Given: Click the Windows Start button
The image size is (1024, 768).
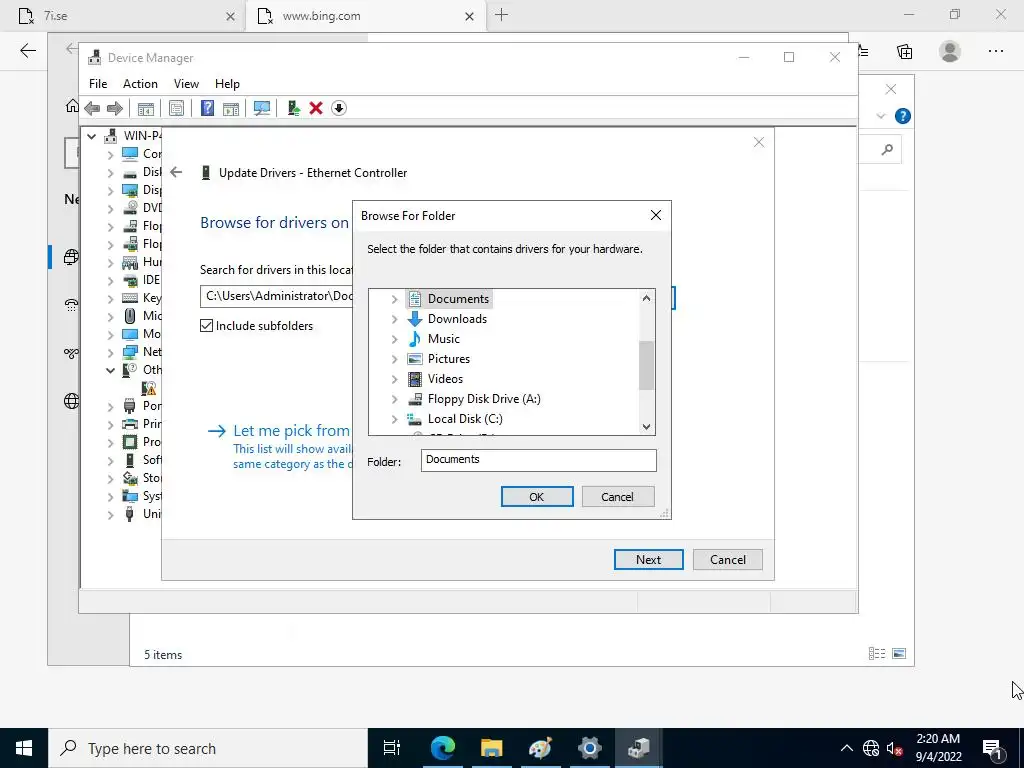Looking at the screenshot, I should pyautogui.click(x=24, y=748).
